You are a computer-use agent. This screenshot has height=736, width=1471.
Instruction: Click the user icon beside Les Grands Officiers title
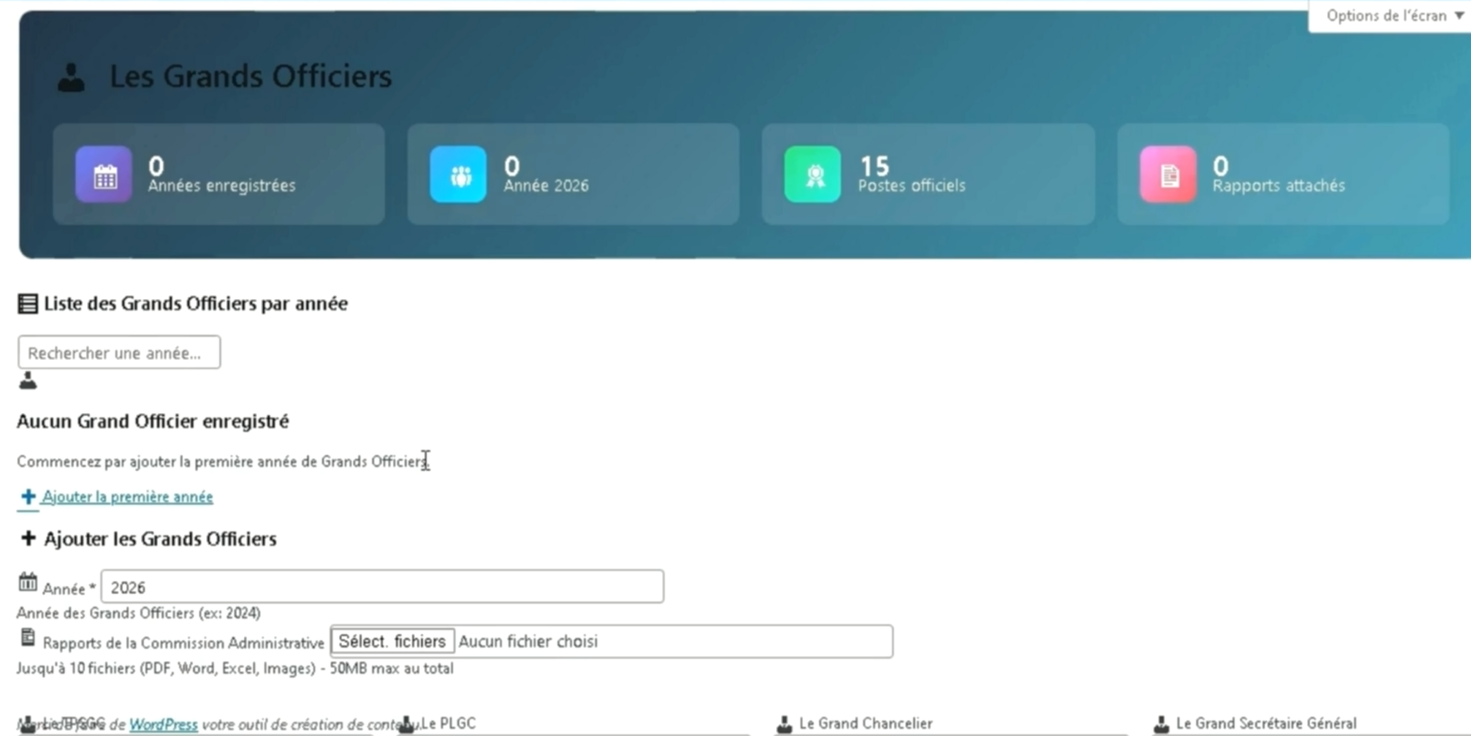tap(71, 77)
